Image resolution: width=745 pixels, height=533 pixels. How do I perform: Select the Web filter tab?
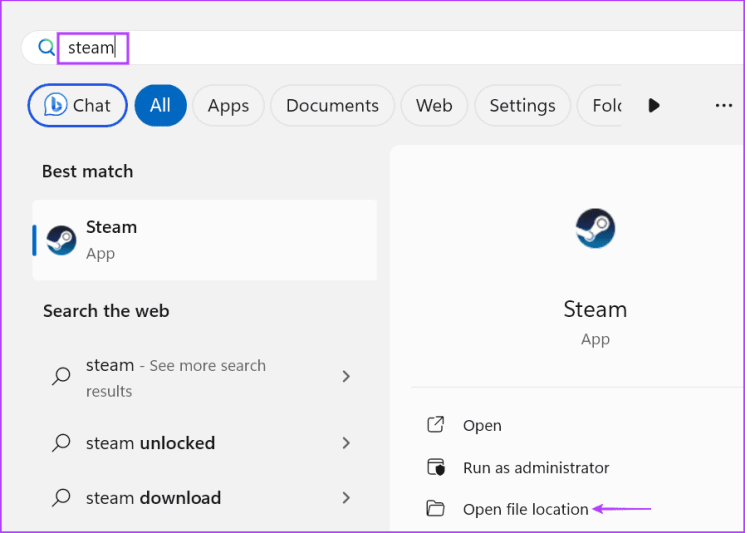click(x=434, y=105)
